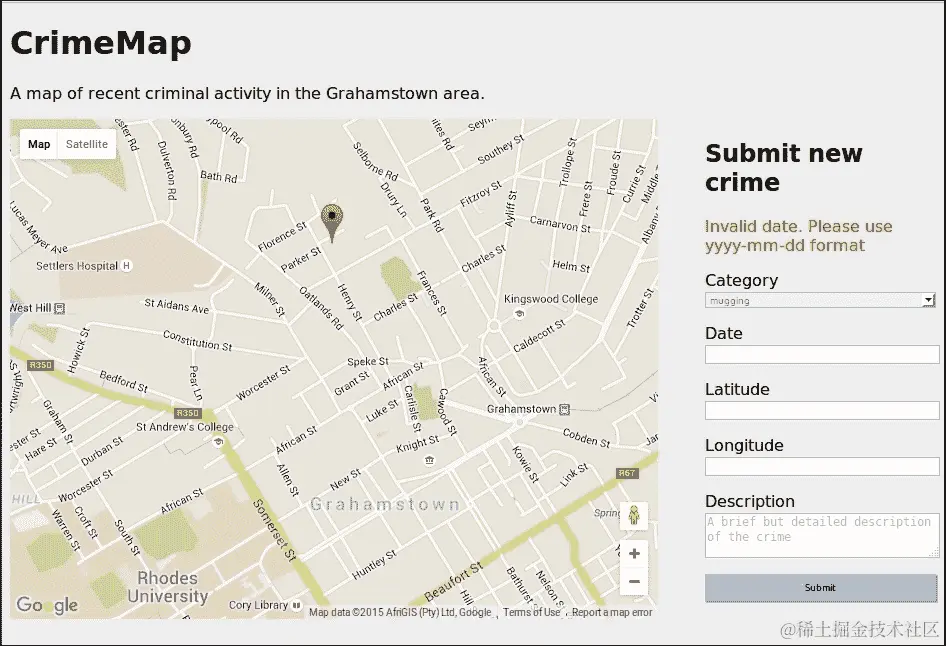The width and height of the screenshot is (946, 646).
Task: Switch to Map view
Action: pyautogui.click(x=39, y=144)
